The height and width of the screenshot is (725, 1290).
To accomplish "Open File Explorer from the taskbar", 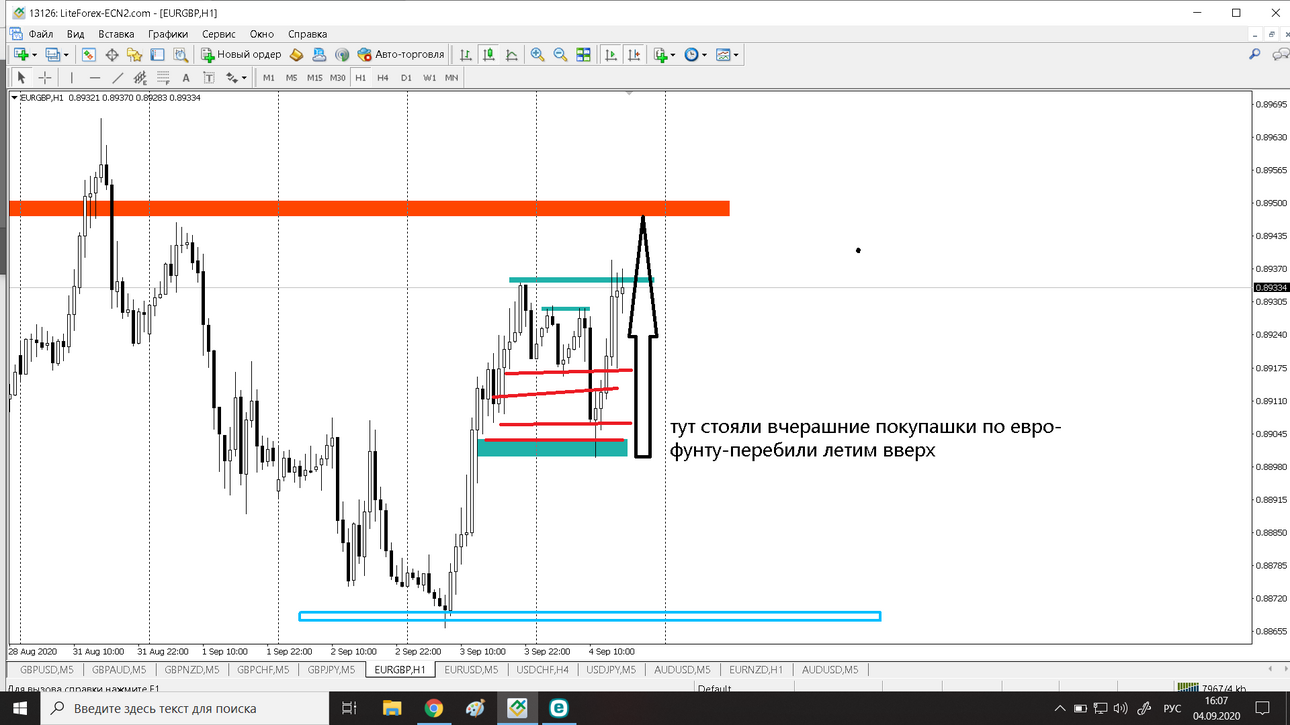I will pyautogui.click(x=391, y=708).
